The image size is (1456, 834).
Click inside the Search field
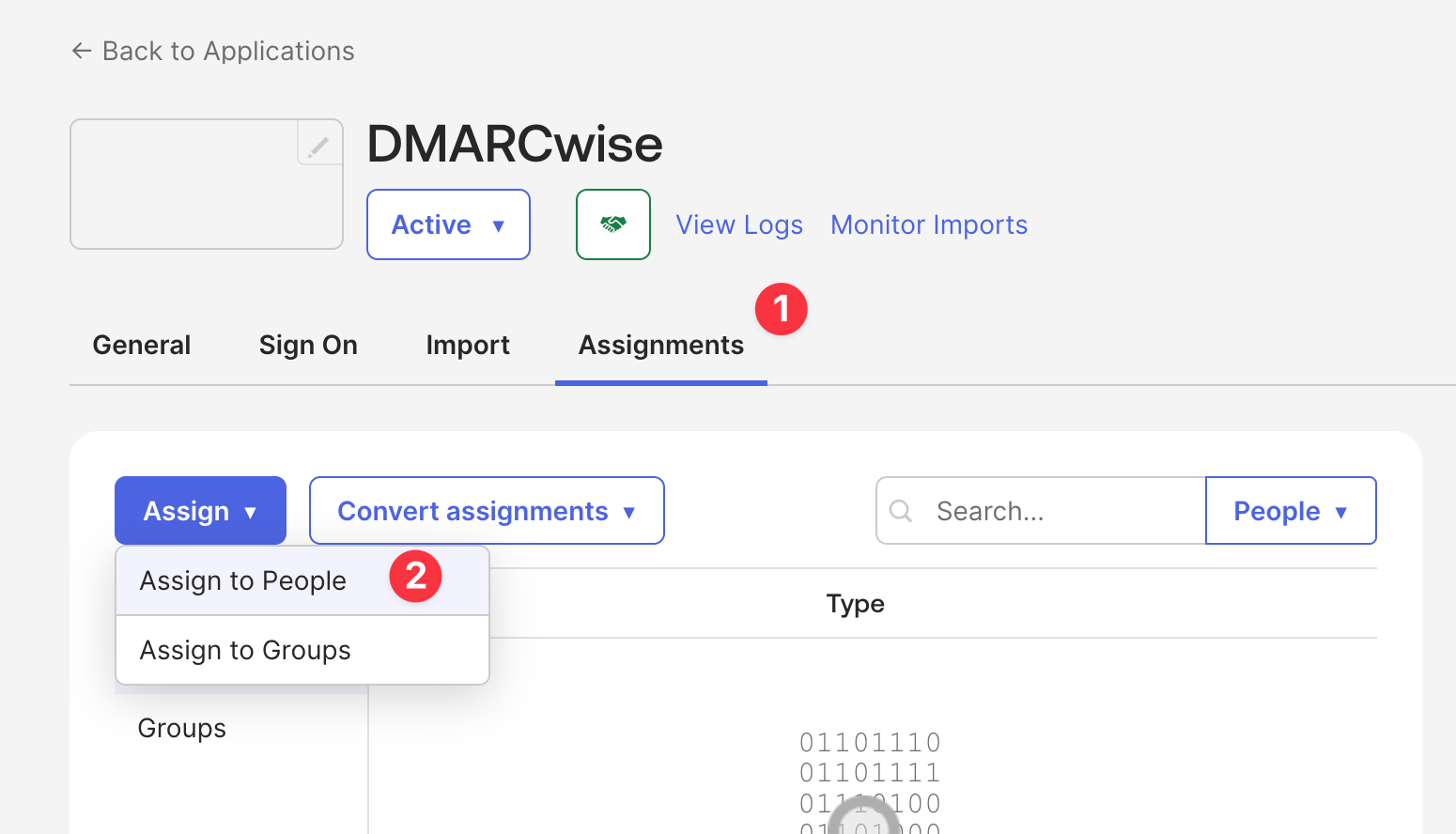click(x=1033, y=510)
